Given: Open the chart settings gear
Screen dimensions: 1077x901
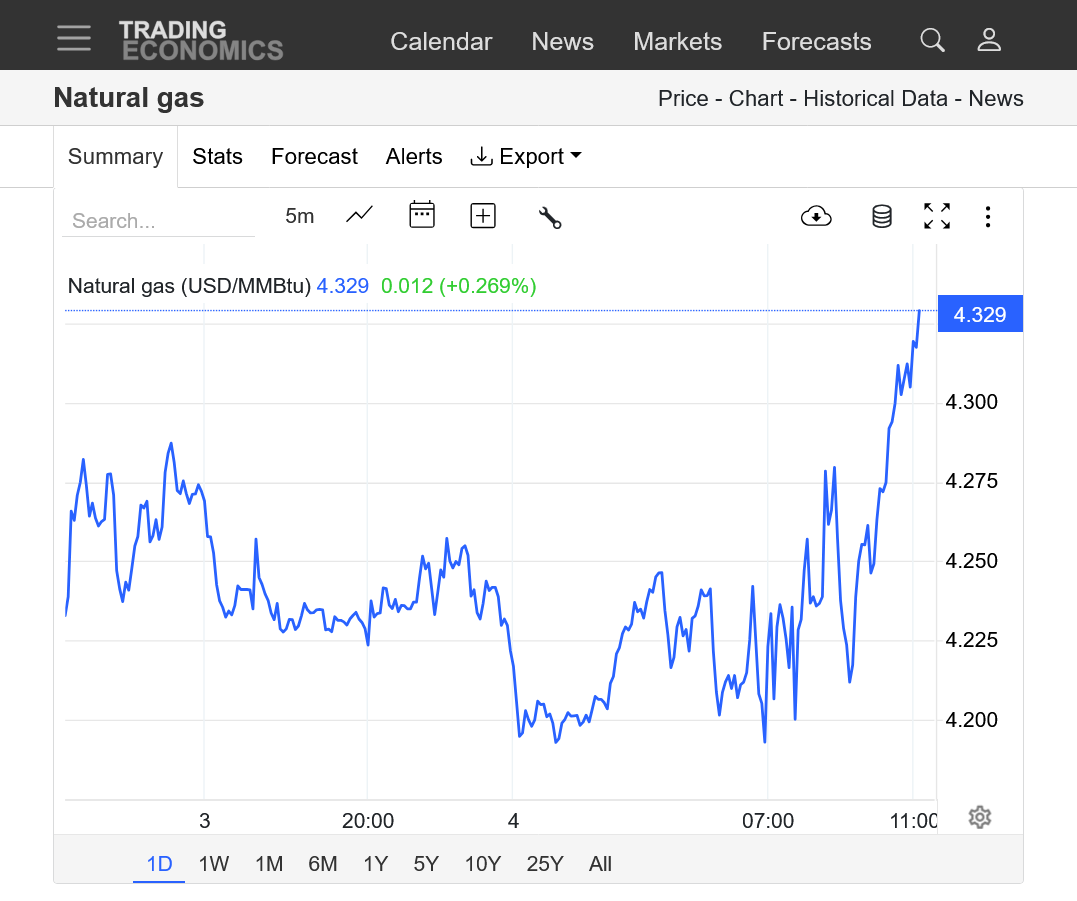Looking at the screenshot, I should (979, 817).
